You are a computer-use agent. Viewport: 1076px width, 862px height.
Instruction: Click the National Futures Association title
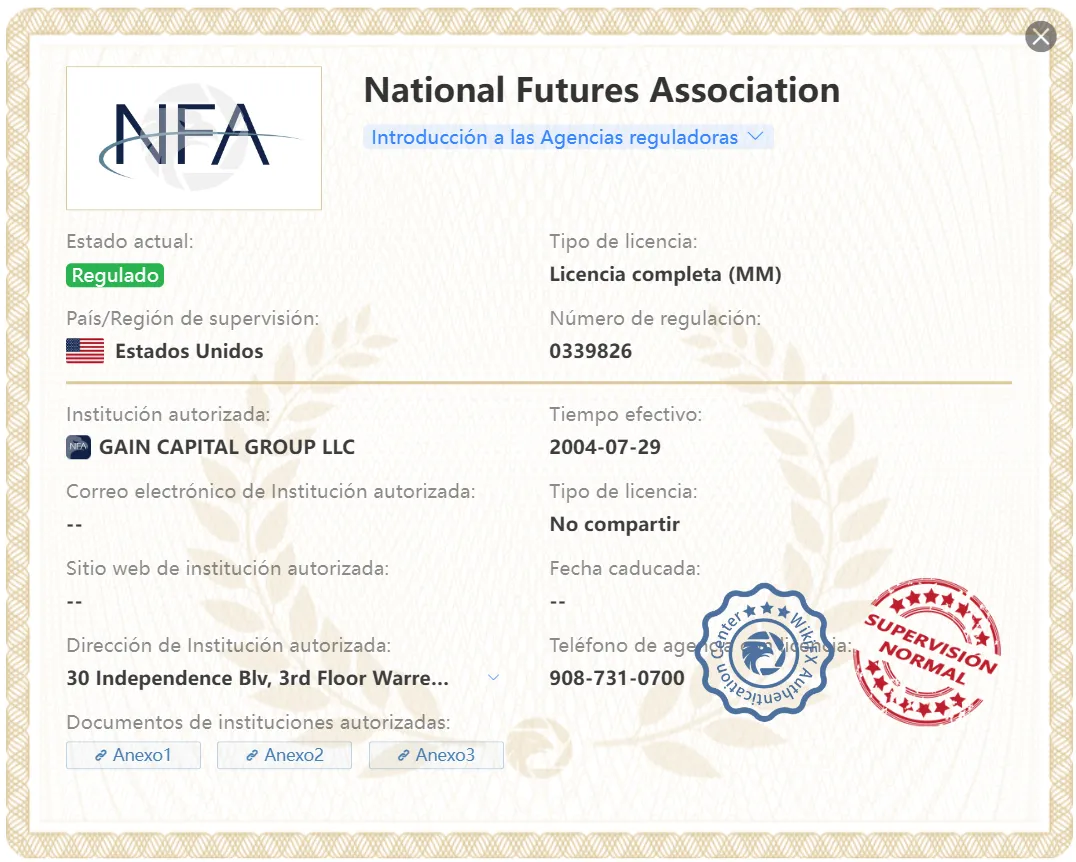click(602, 90)
